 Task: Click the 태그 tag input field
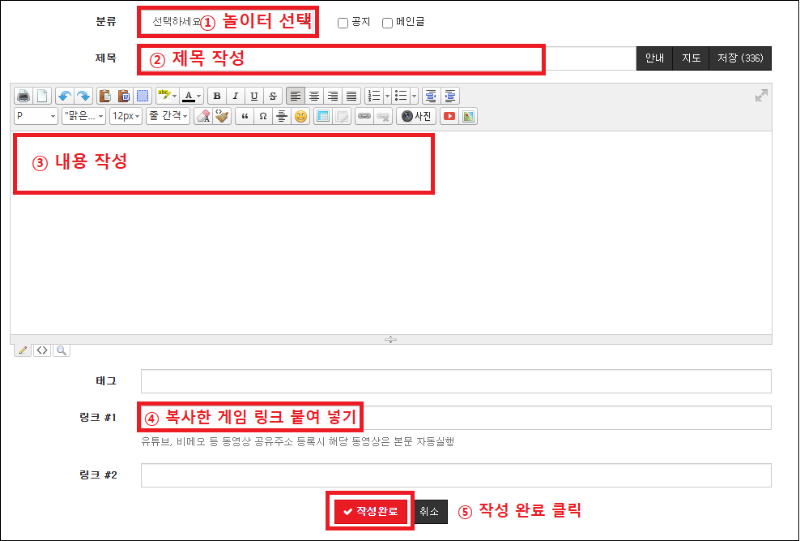[x=456, y=381]
